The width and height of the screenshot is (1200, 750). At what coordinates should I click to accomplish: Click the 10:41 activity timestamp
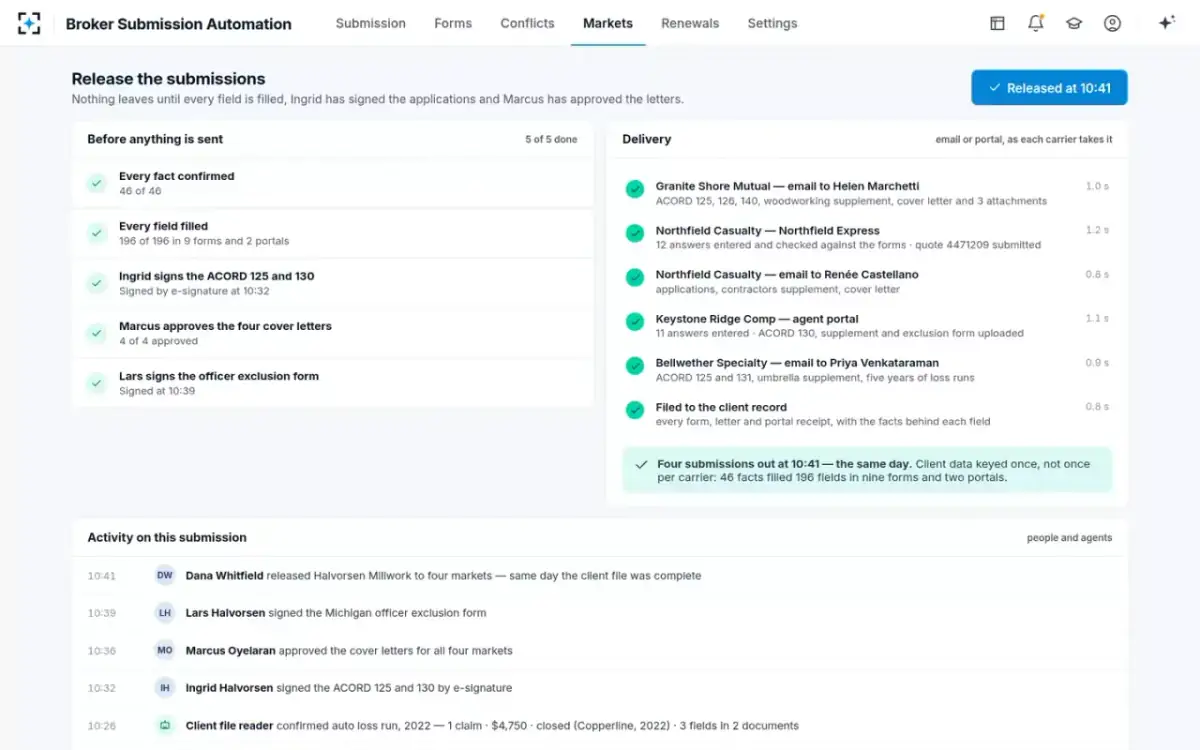pyautogui.click(x=101, y=576)
